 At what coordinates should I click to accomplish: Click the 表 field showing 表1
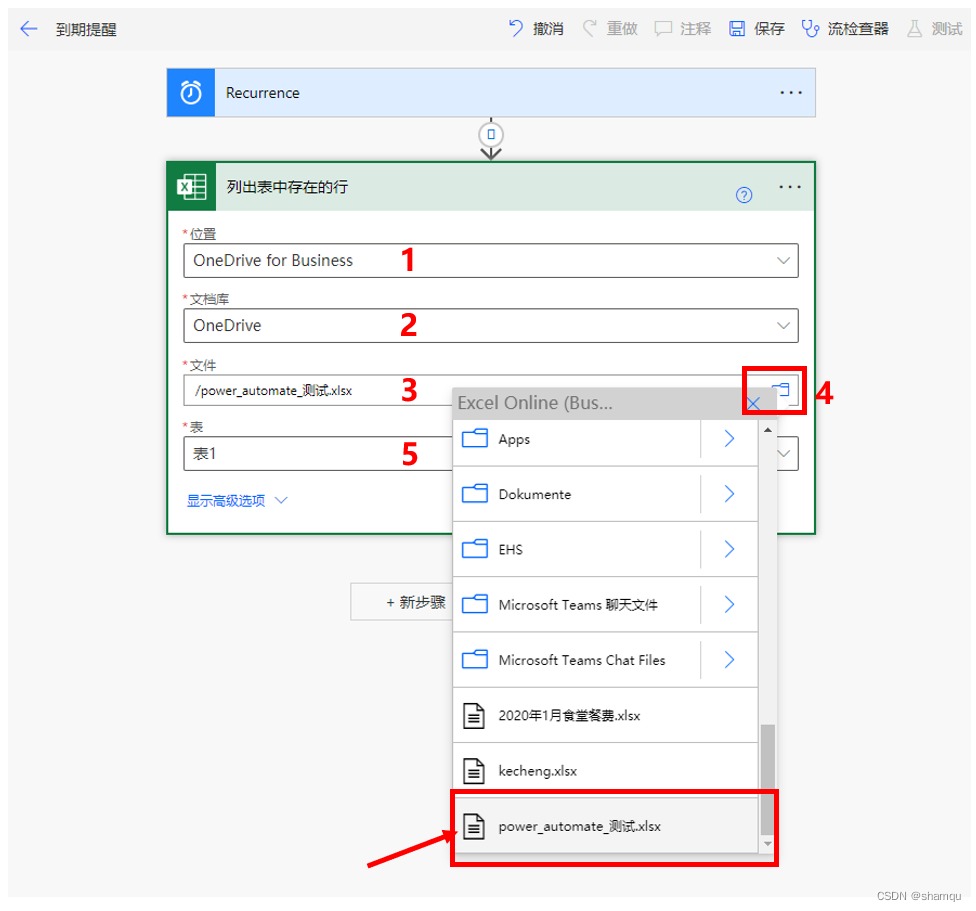pyautogui.click(x=317, y=453)
